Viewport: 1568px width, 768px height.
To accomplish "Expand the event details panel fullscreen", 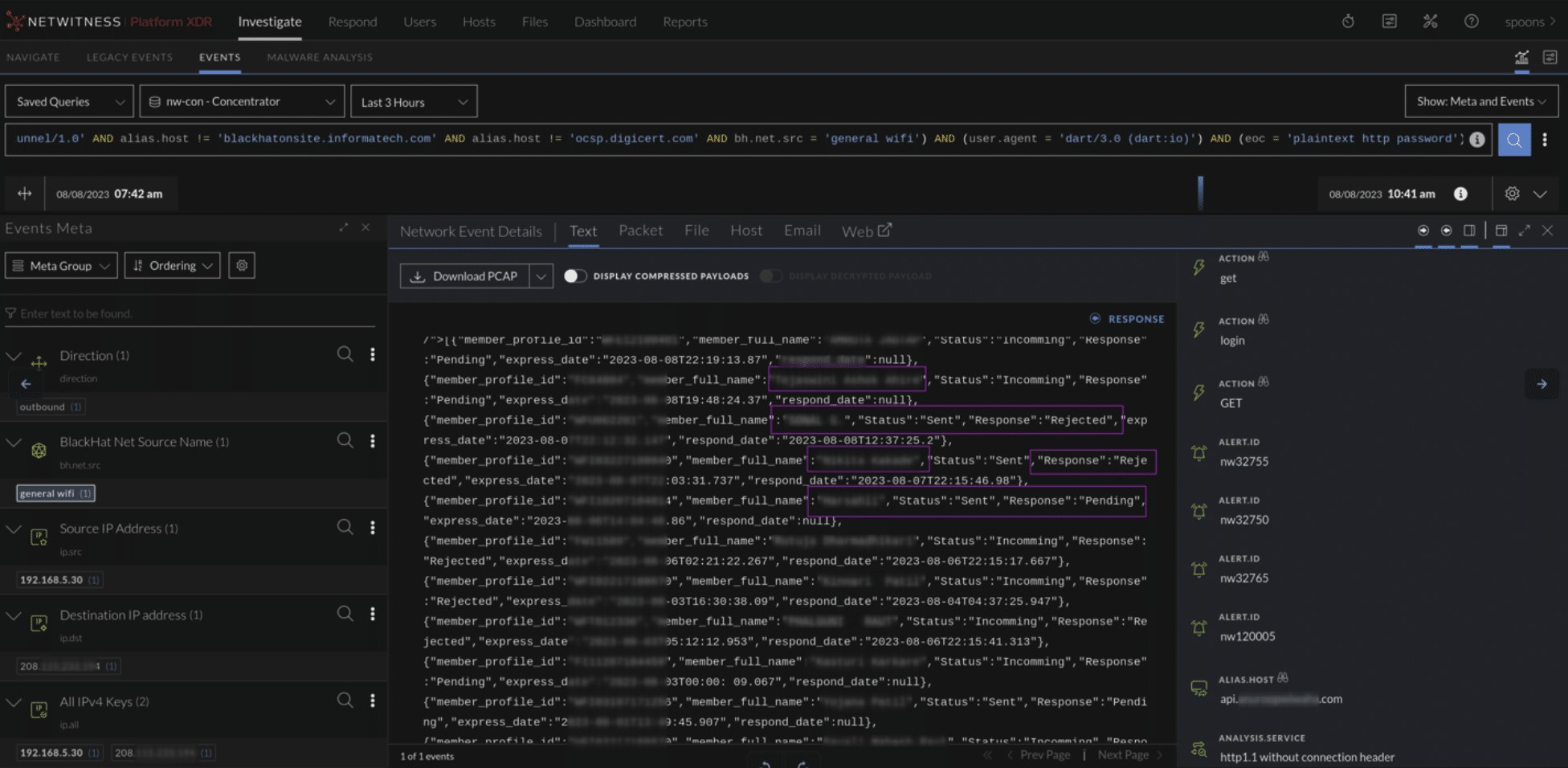I will [1524, 231].
